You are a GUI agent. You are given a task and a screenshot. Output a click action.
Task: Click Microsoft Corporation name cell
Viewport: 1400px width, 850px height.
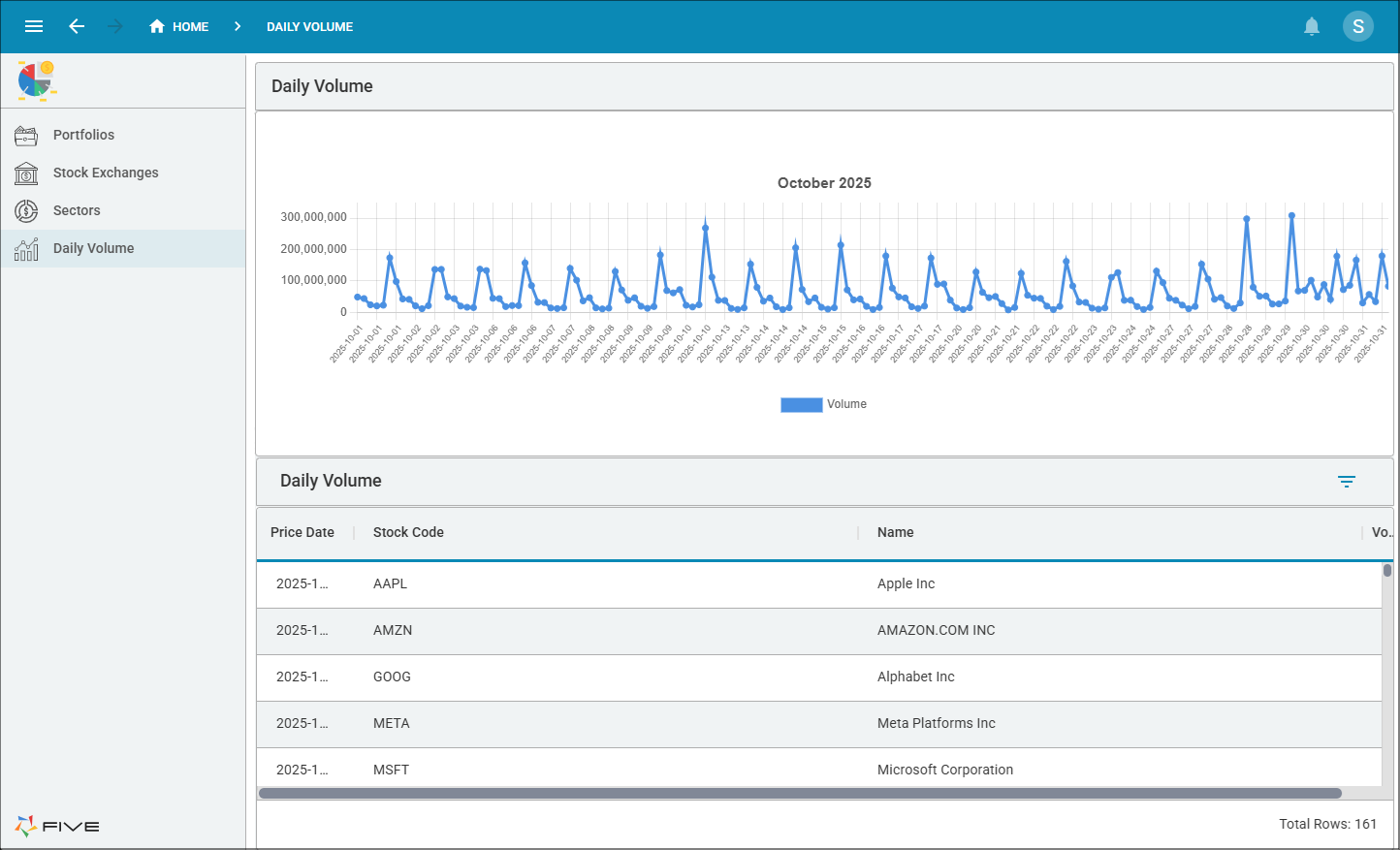(x=944, y=770)
